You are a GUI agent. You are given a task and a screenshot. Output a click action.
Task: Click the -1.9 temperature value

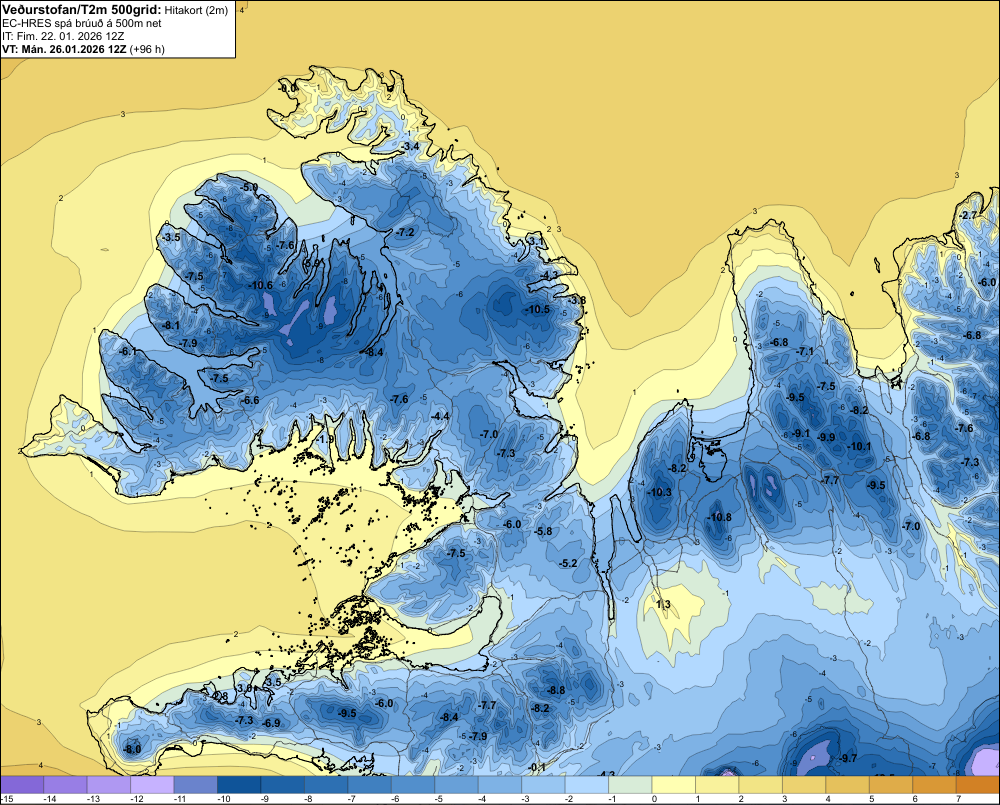click(x=325, y=439)
